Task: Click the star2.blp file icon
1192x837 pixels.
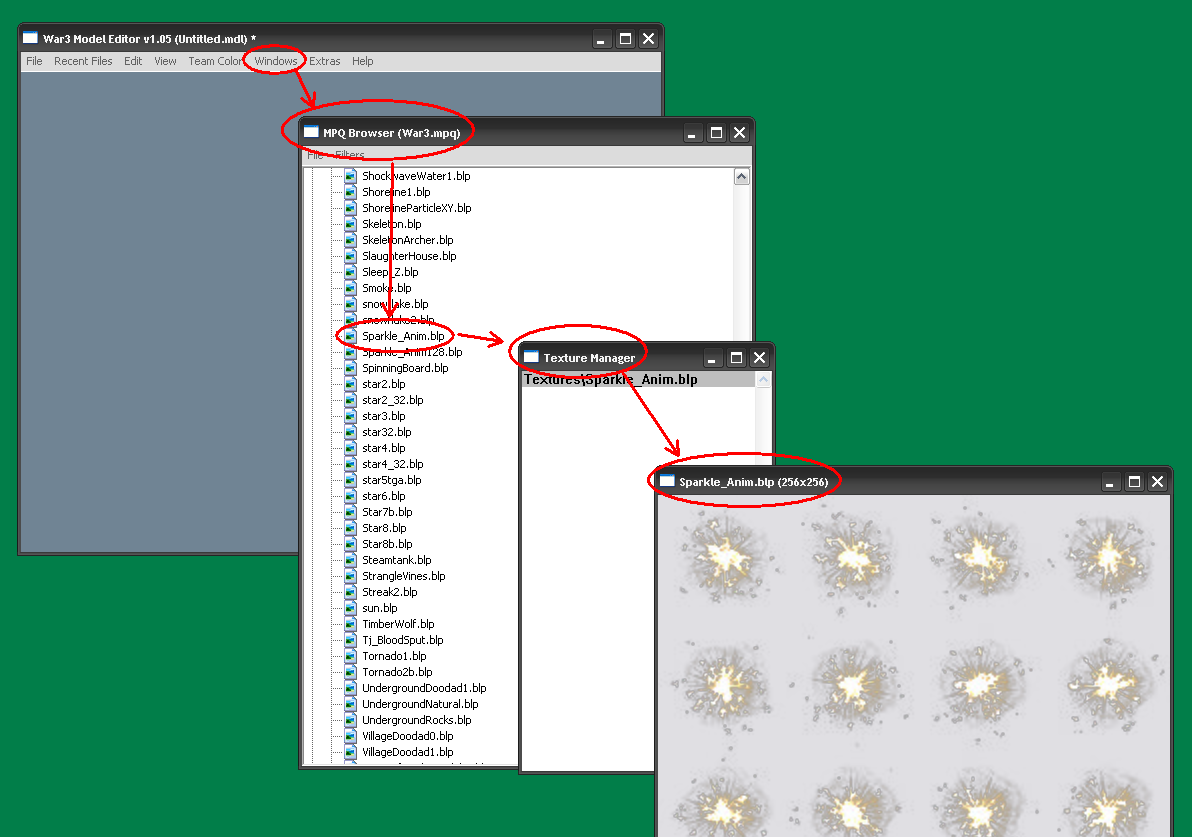Action: click(x=350, y=383)
